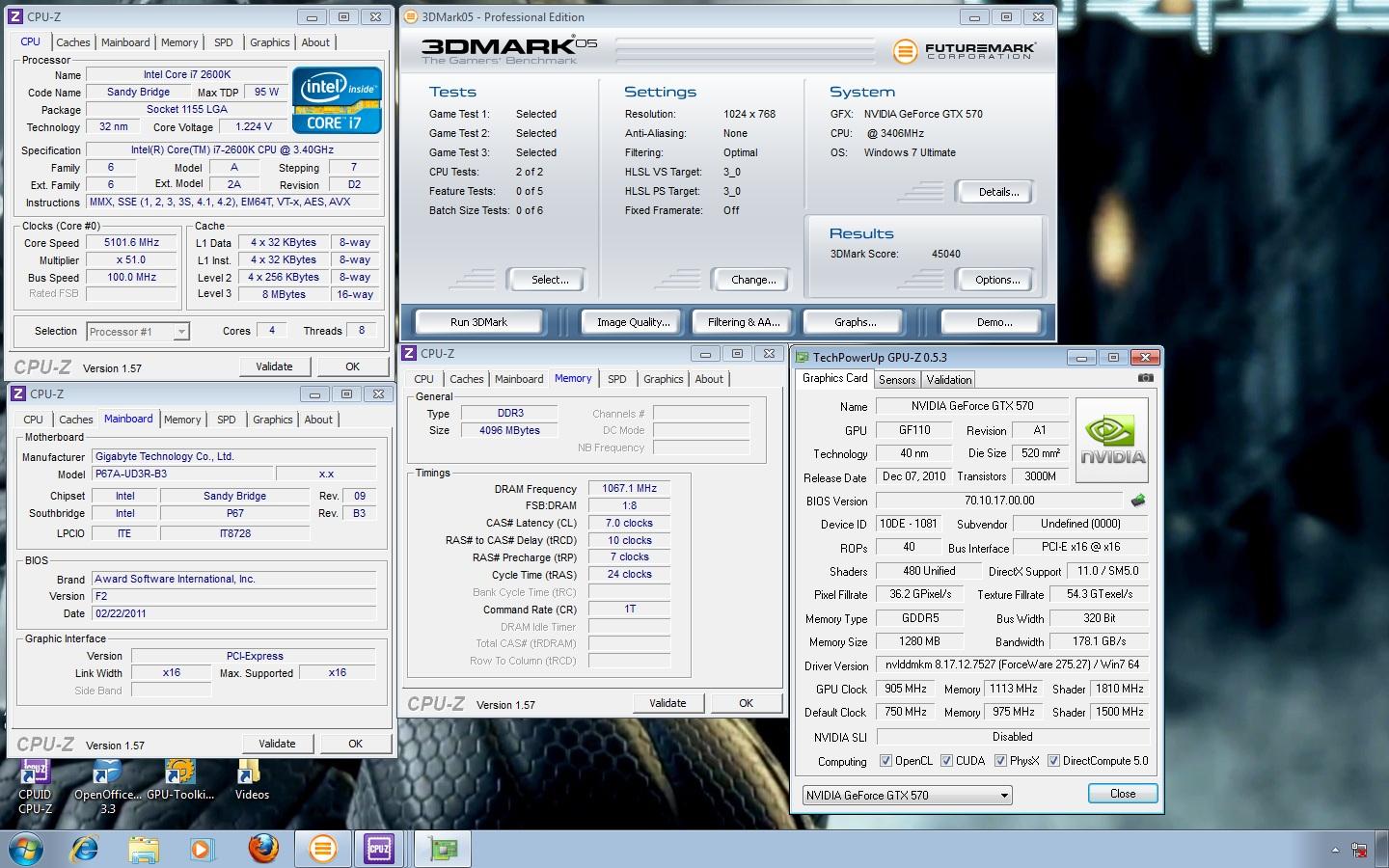
Task: Click the CPU Name field showing Intel Core i7 2600K
Action: (x=187, y=74)
